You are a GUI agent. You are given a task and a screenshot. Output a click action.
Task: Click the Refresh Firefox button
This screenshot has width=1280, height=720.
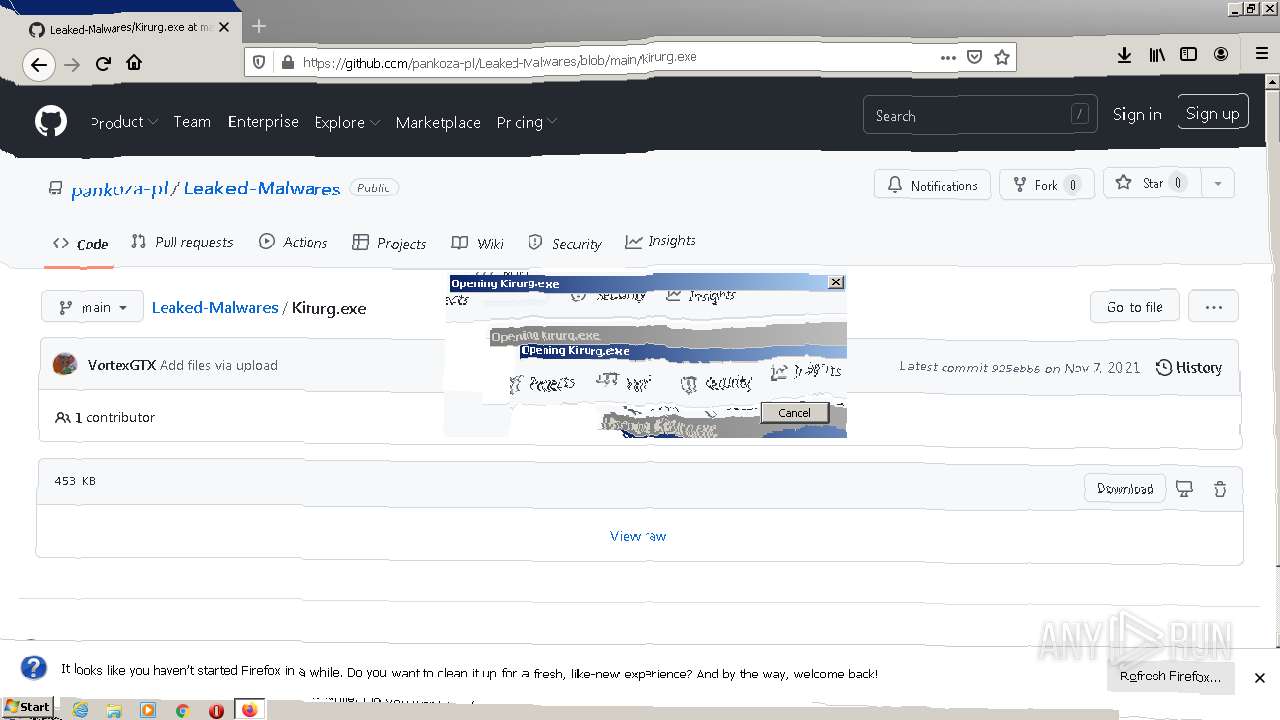pyautogui.click(x=1171, y=677)
